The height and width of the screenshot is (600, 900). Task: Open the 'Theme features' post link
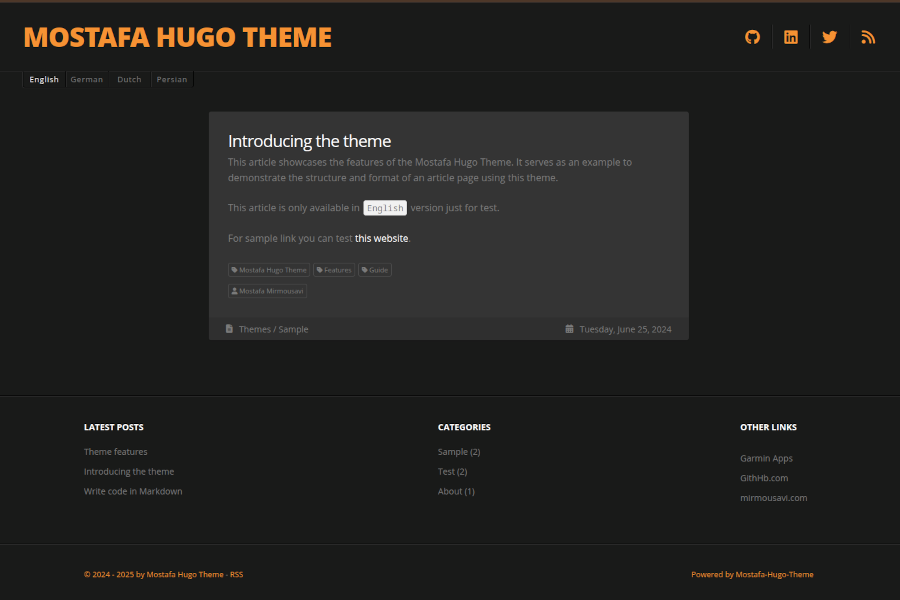115,451
